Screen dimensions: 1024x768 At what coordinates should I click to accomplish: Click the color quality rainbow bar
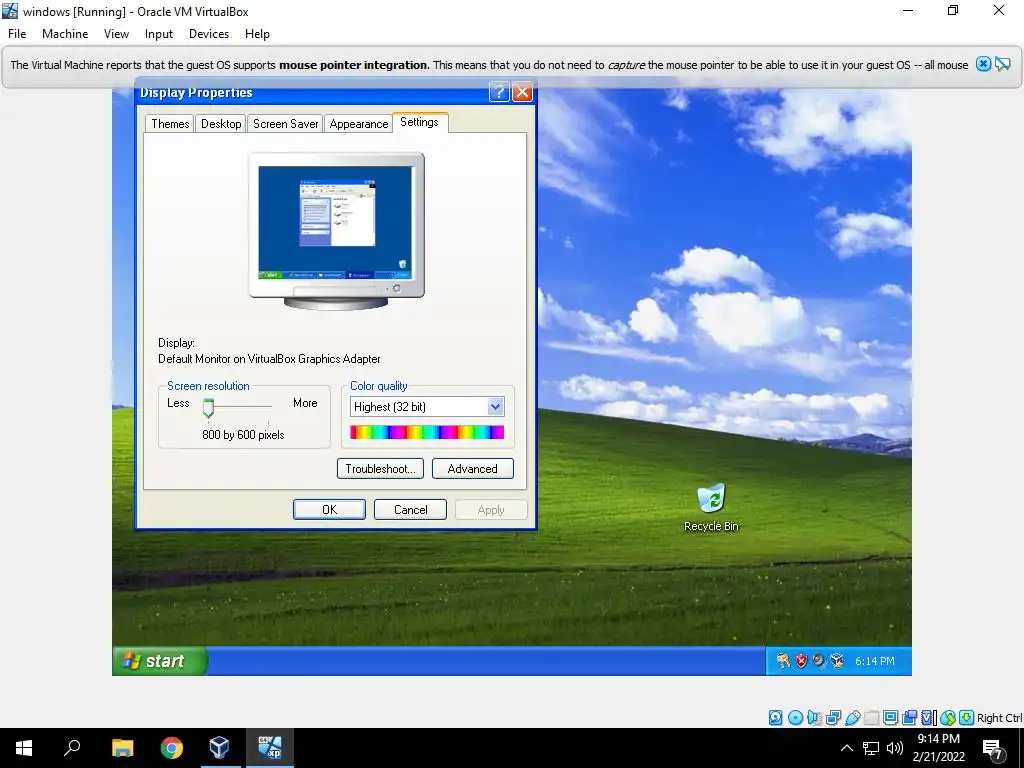(x=427, y=432)
